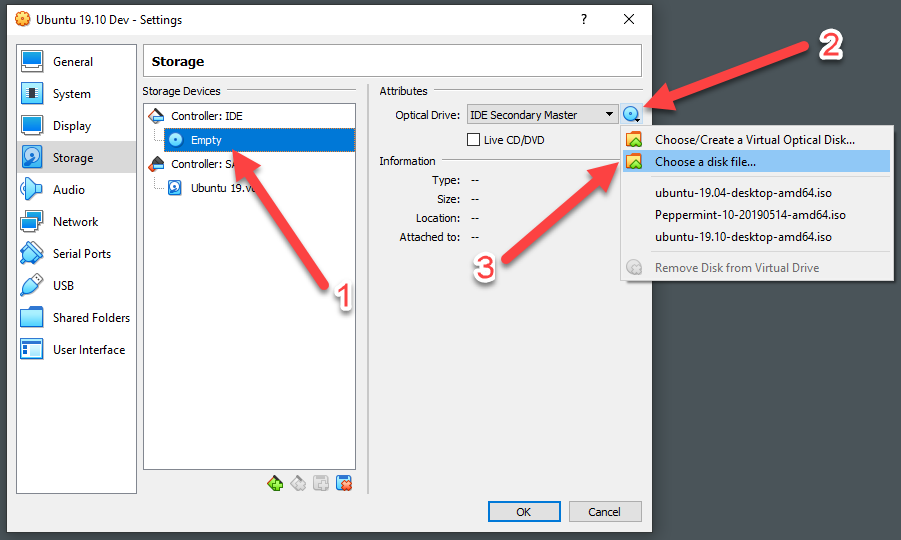Choose 'Choose/Create a Virtual Optical Disk...' menu entry
Image resolution: width=901 pixels, height=540 pixels.
coord(756,140)
